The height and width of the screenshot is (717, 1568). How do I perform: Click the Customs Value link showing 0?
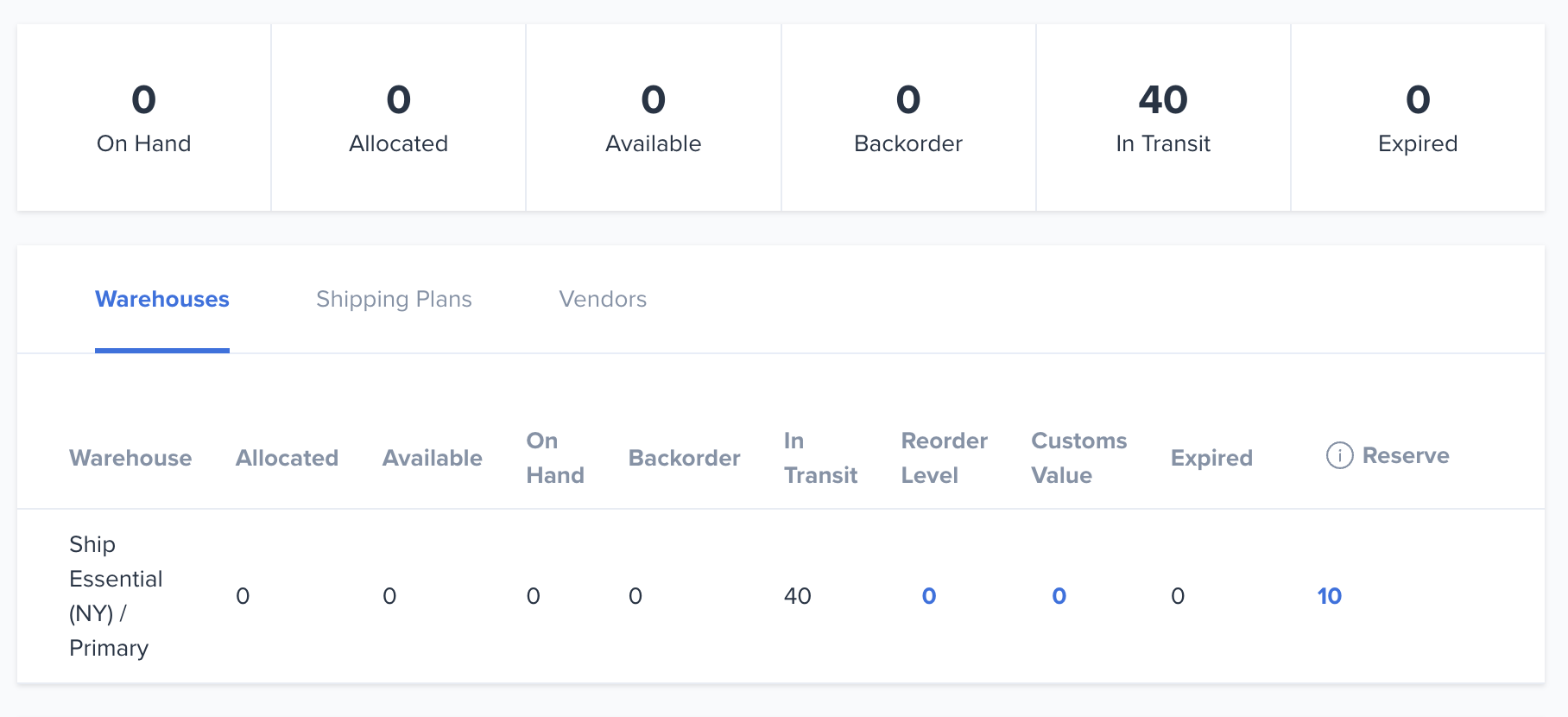pos(1059,596)
